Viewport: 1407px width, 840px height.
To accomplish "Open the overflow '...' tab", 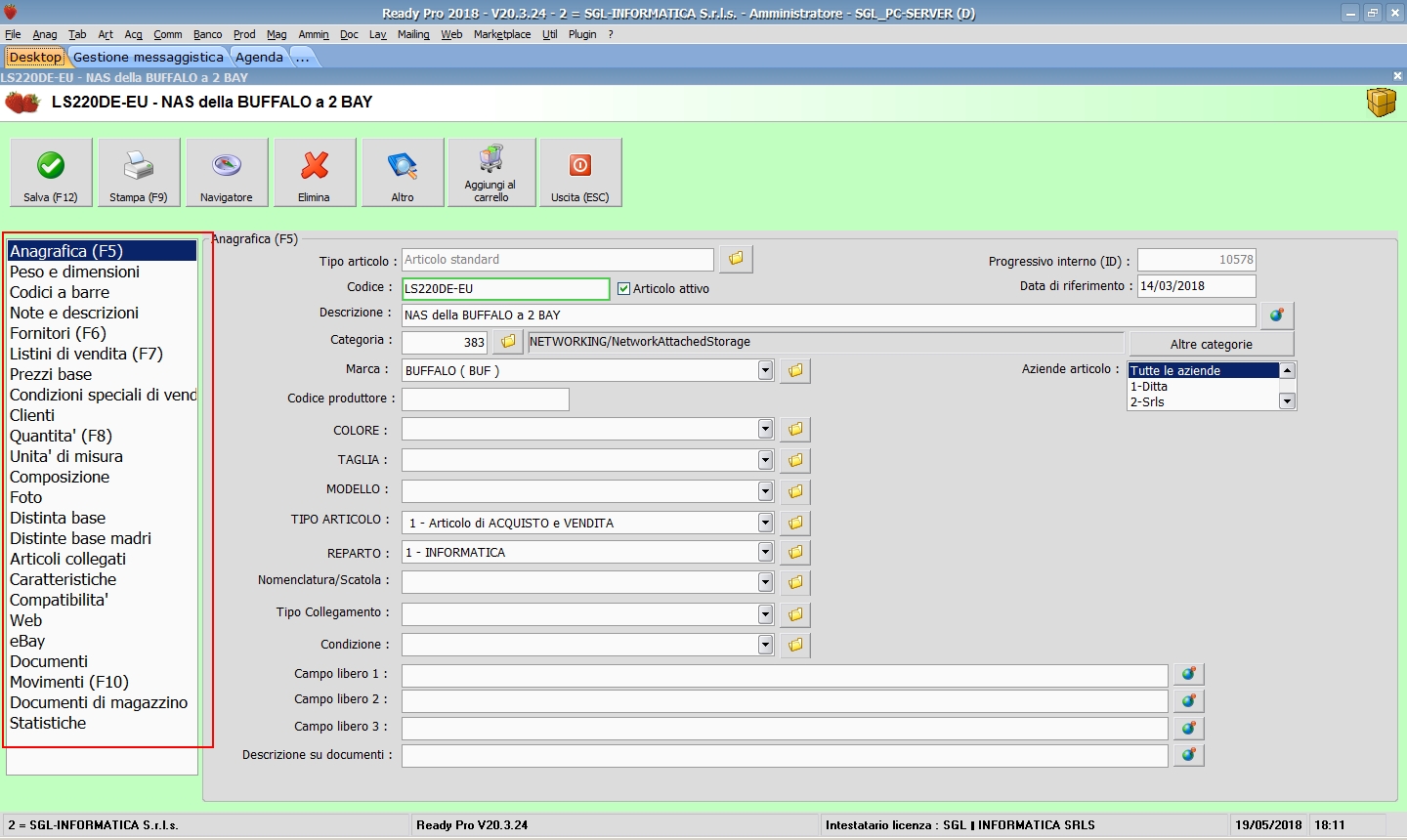I will pyautogui.click(x=303, y=58).
